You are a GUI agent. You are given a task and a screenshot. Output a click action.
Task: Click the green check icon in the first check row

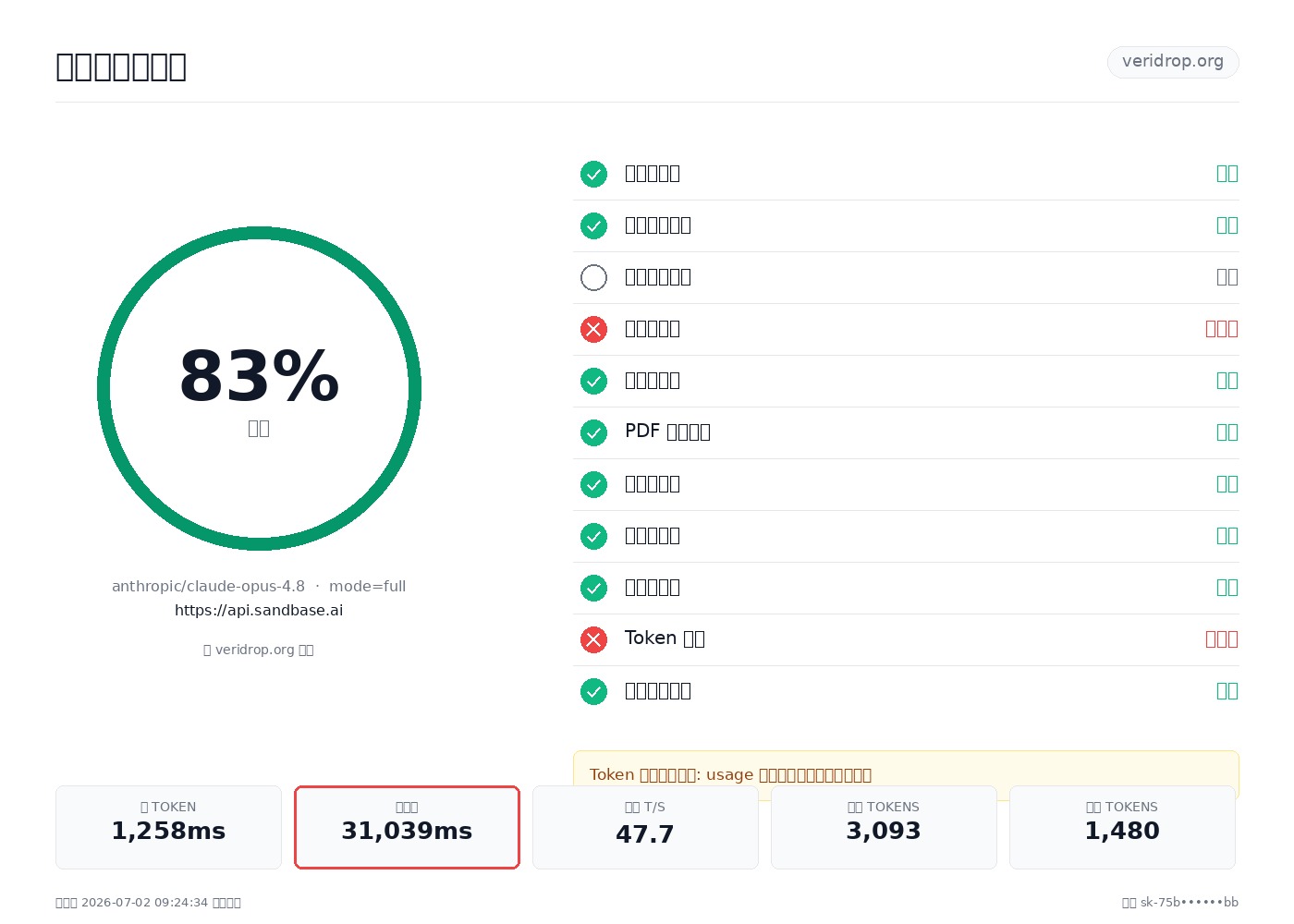coord(593,174)
